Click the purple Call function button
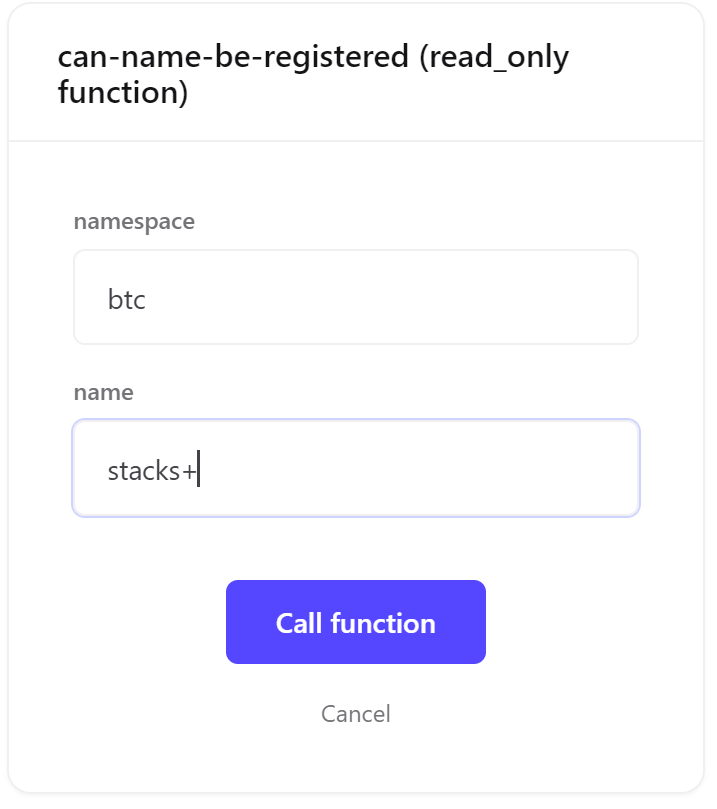The height and width of the screenshot is (809, 717). coord(355,622)
